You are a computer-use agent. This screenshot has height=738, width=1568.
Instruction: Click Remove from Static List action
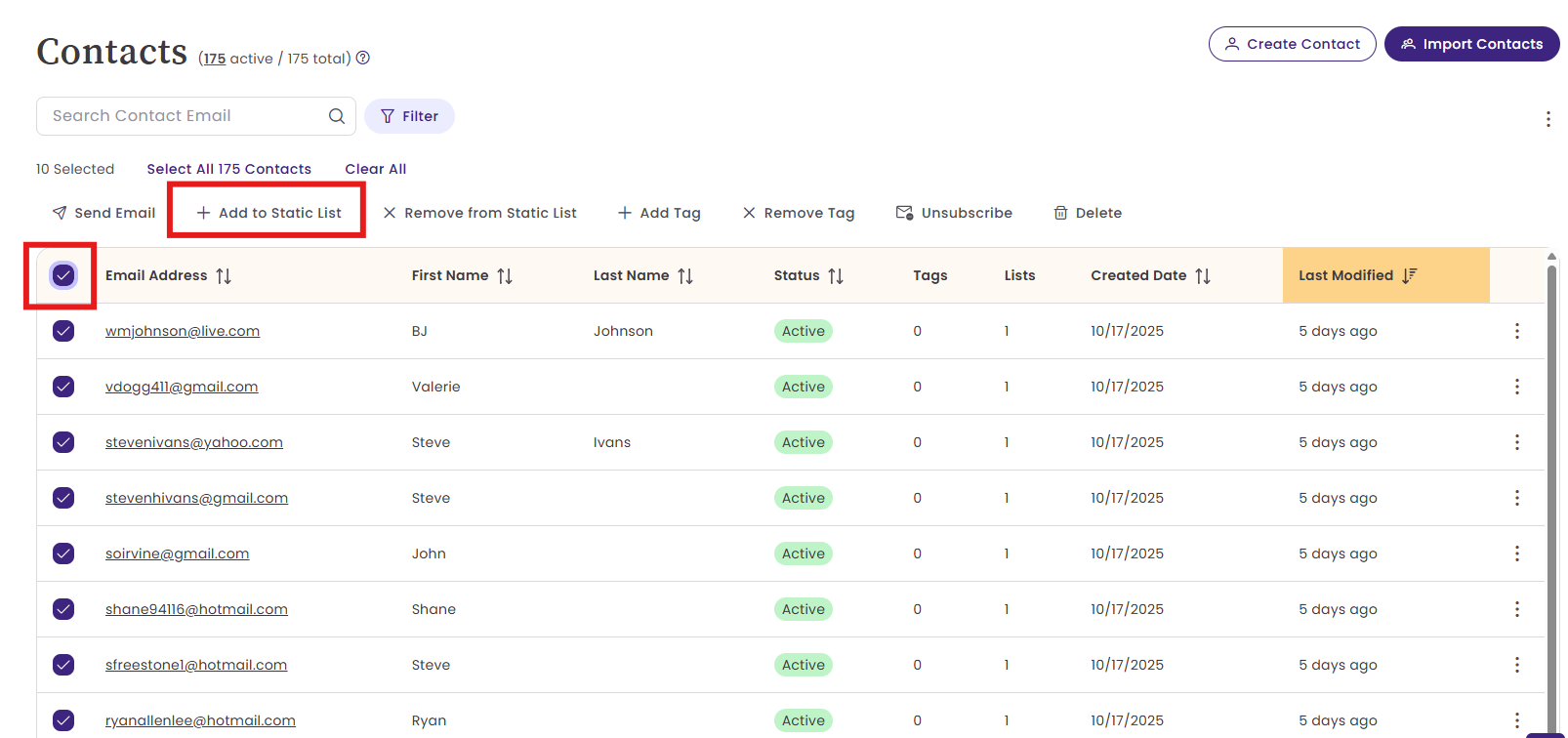pos(479,213)
